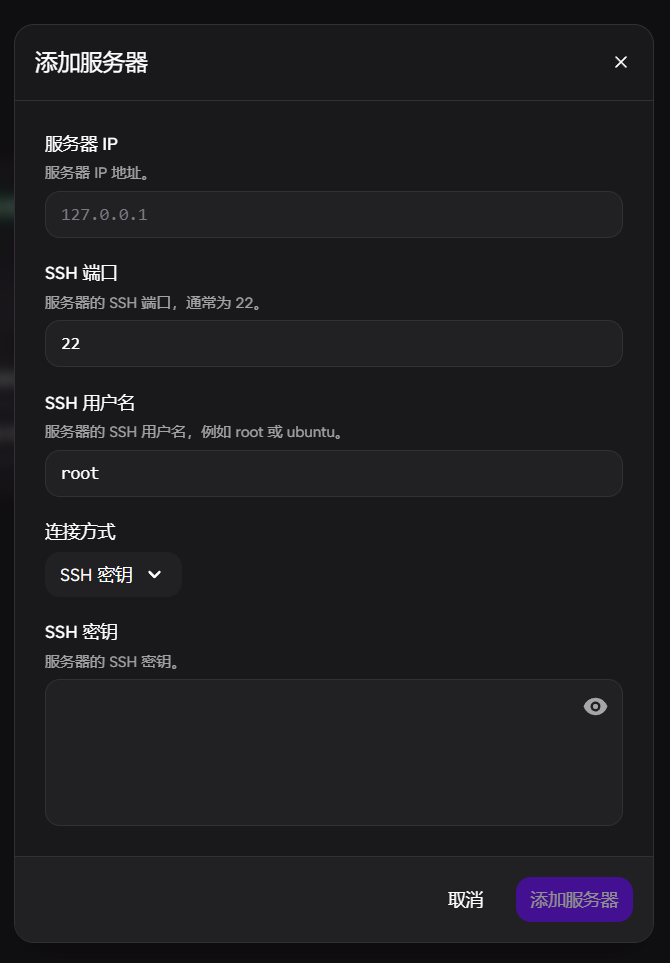The image size is (670, 963).
Task: Click the 通常为 22 port hint text
Action: tap(153, 302)
